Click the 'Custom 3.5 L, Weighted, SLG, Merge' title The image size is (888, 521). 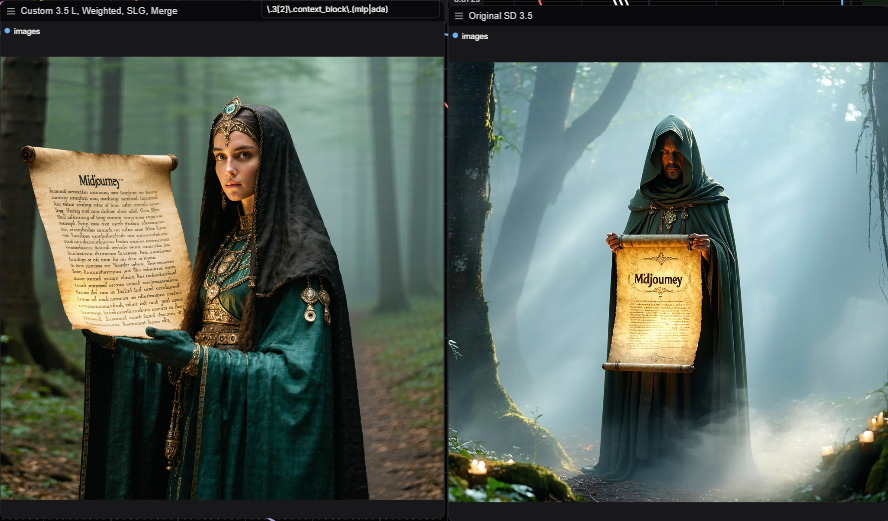click(x=99, y=11)
